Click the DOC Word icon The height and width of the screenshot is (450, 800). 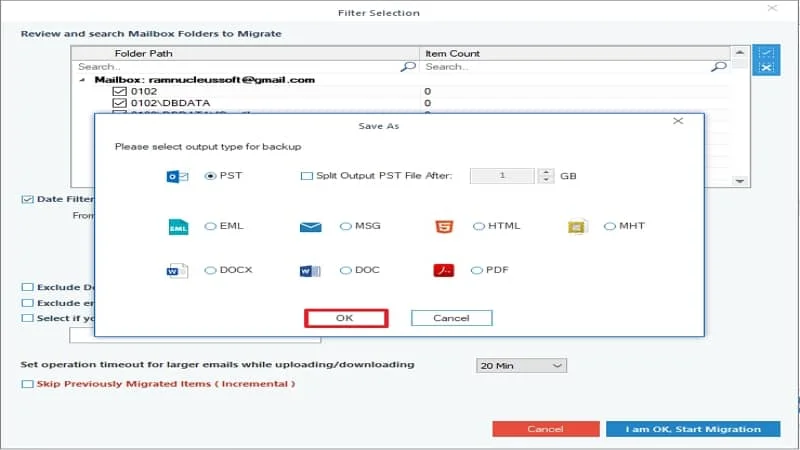click(310, 270)
